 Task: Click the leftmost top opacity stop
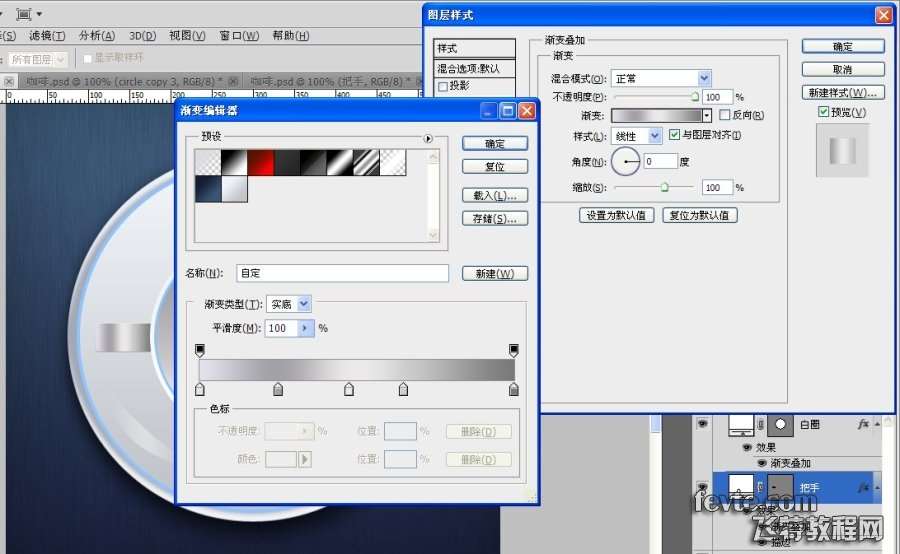click(x=200, y=350)
